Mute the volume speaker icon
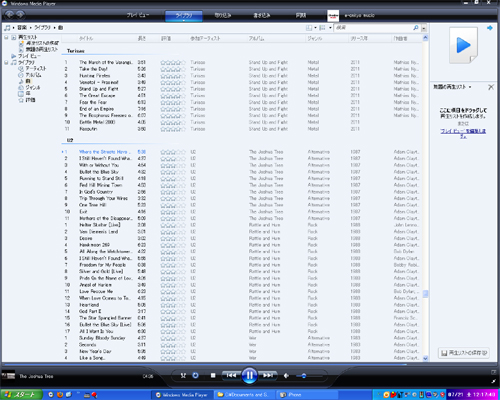 click(x=286, y=376)
